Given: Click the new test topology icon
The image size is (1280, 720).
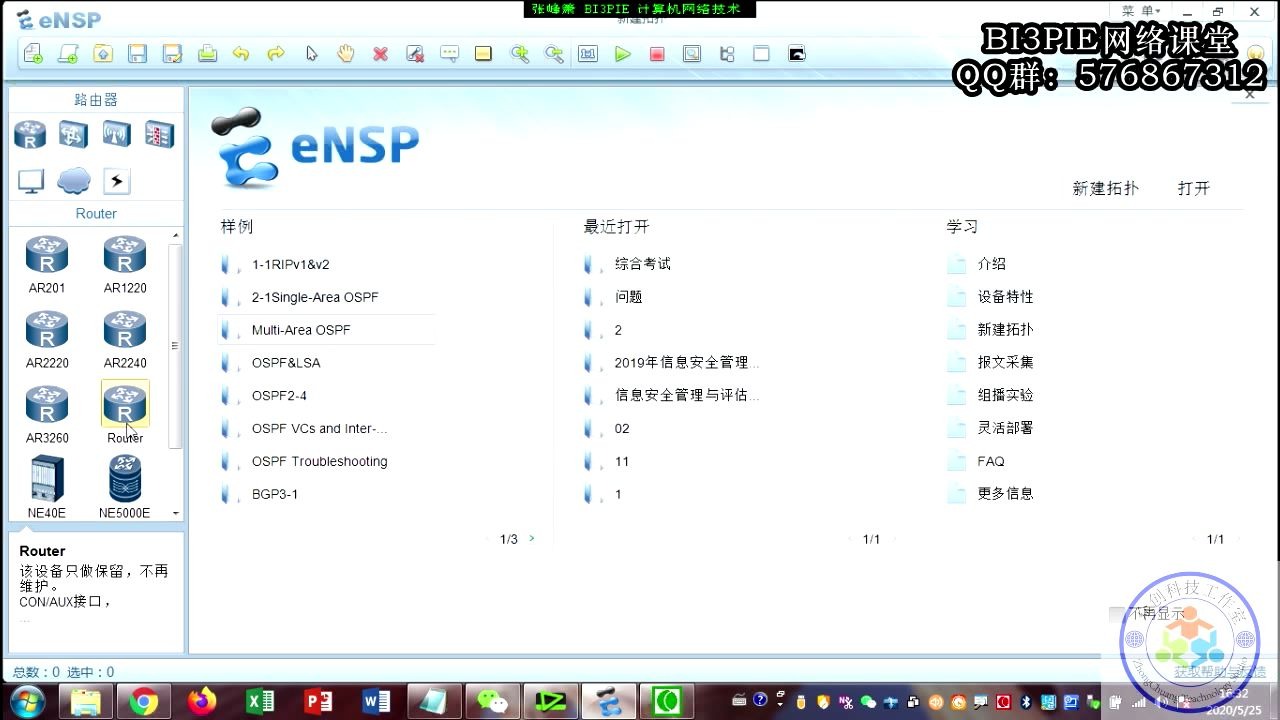Looking at the screenshot, I should click(x=68, y=54).
